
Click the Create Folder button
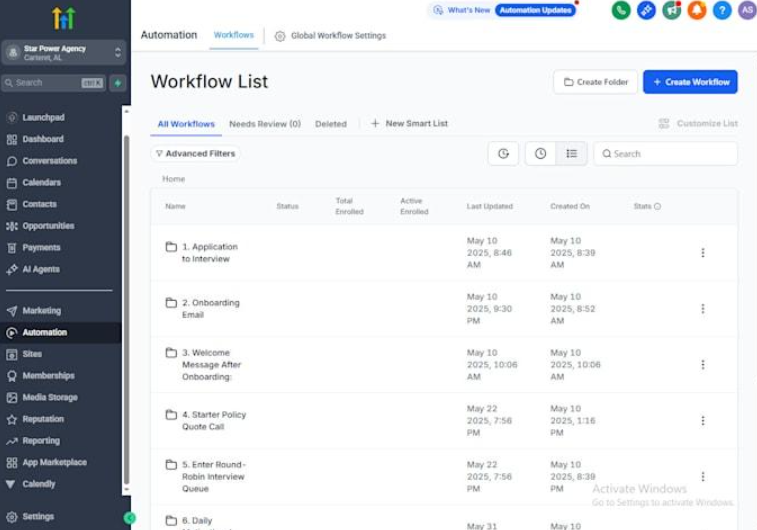coord(595,82)
